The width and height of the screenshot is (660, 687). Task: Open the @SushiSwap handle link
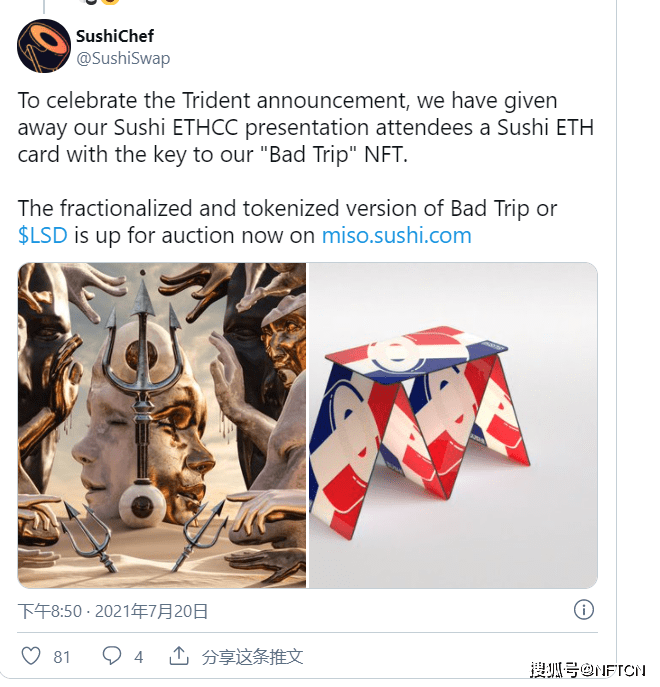[123, 58]
